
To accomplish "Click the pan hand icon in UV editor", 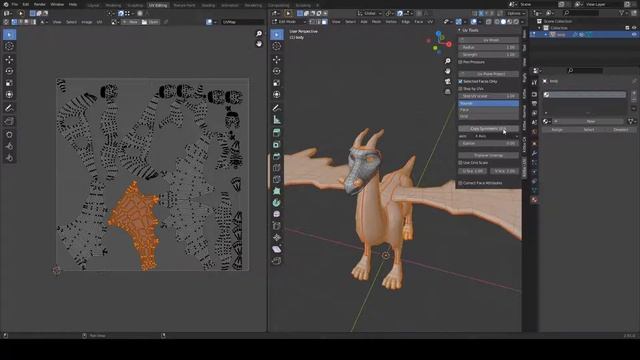I will coord(259,43).
